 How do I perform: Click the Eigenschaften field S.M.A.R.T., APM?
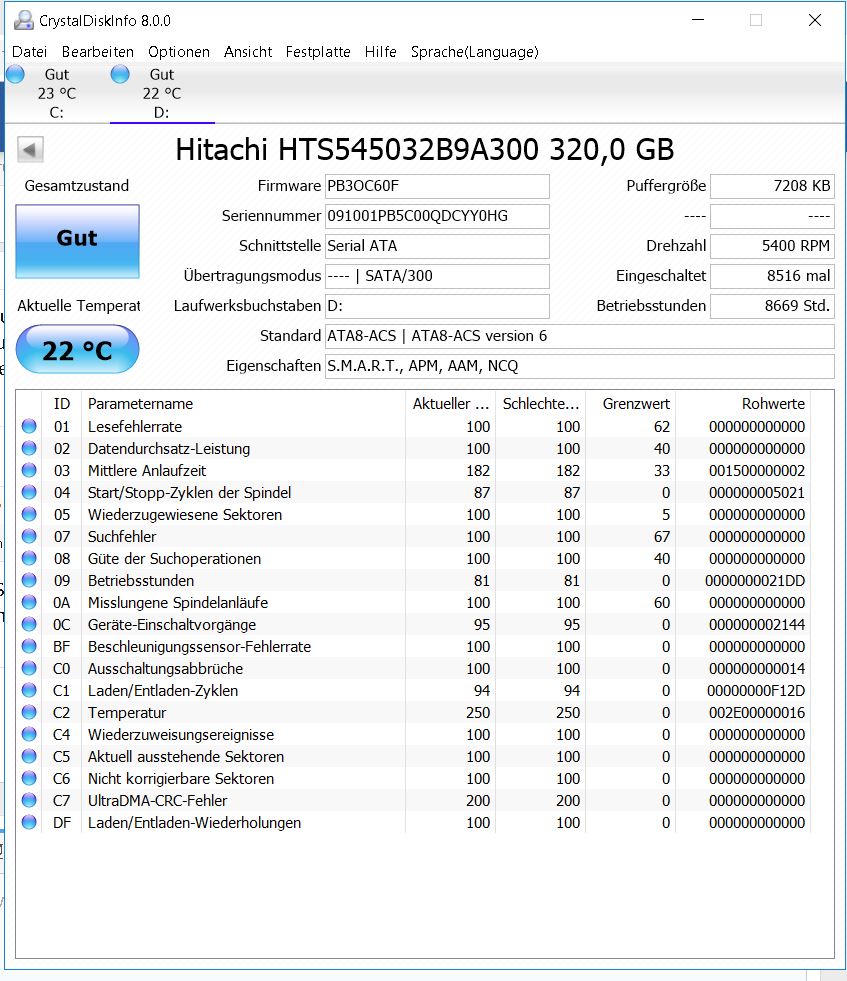pos(579,366)
